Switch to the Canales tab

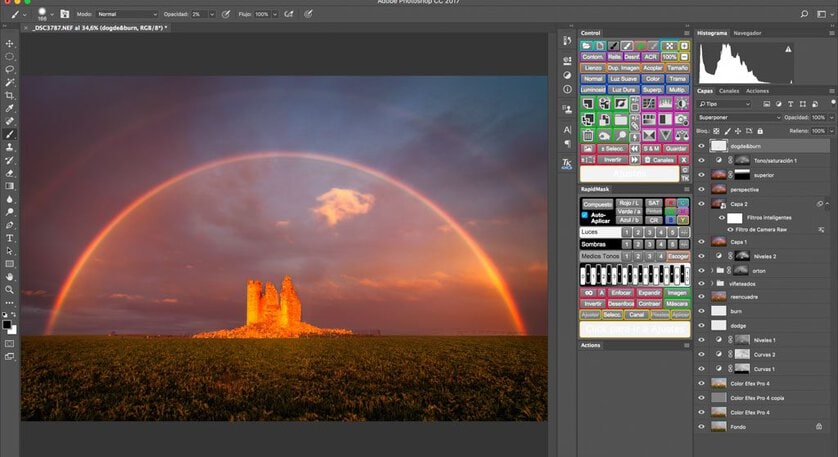(x=729, y=91)
